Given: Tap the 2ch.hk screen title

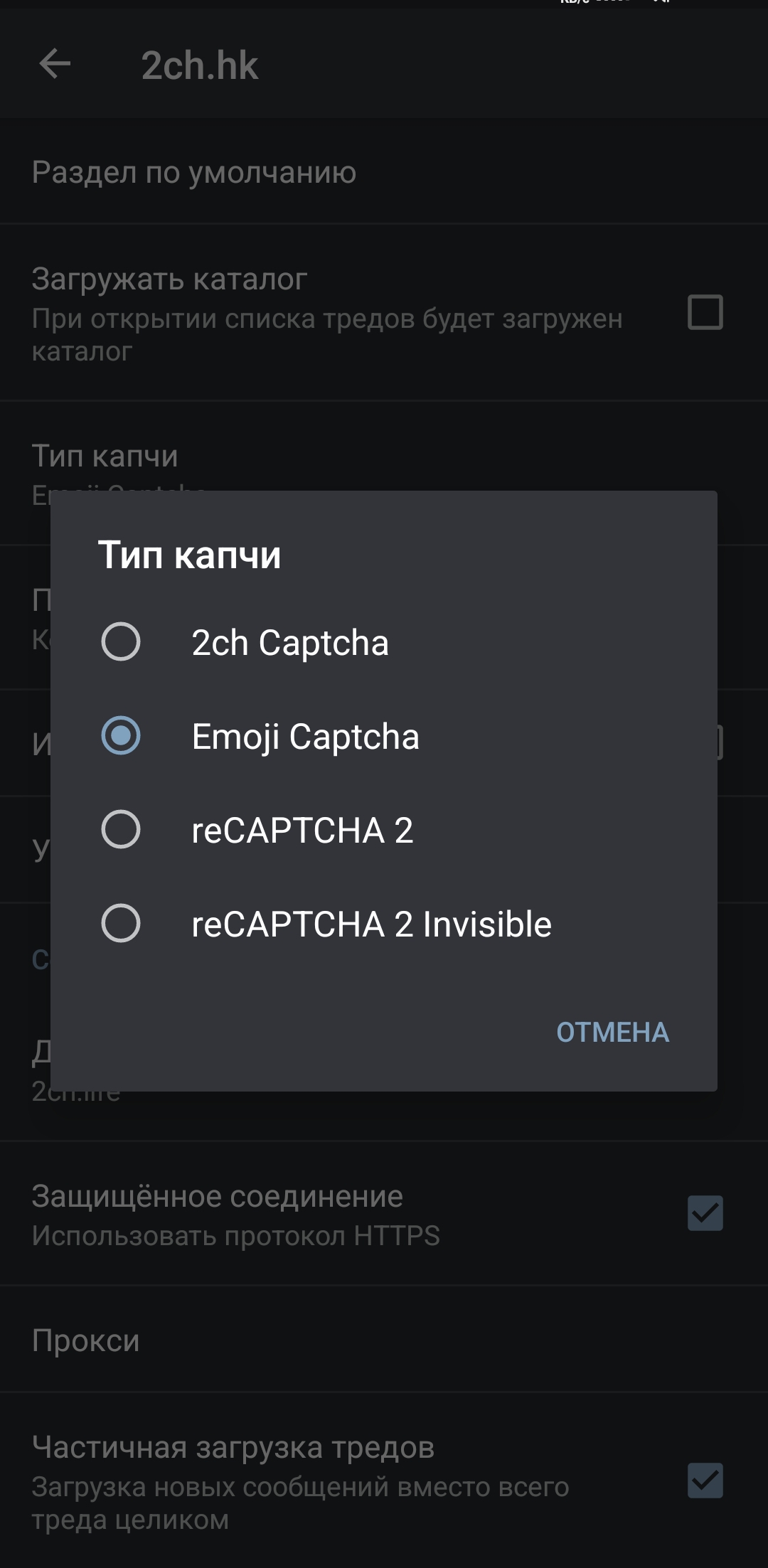Looking at the screenshot, I should 199,65.
